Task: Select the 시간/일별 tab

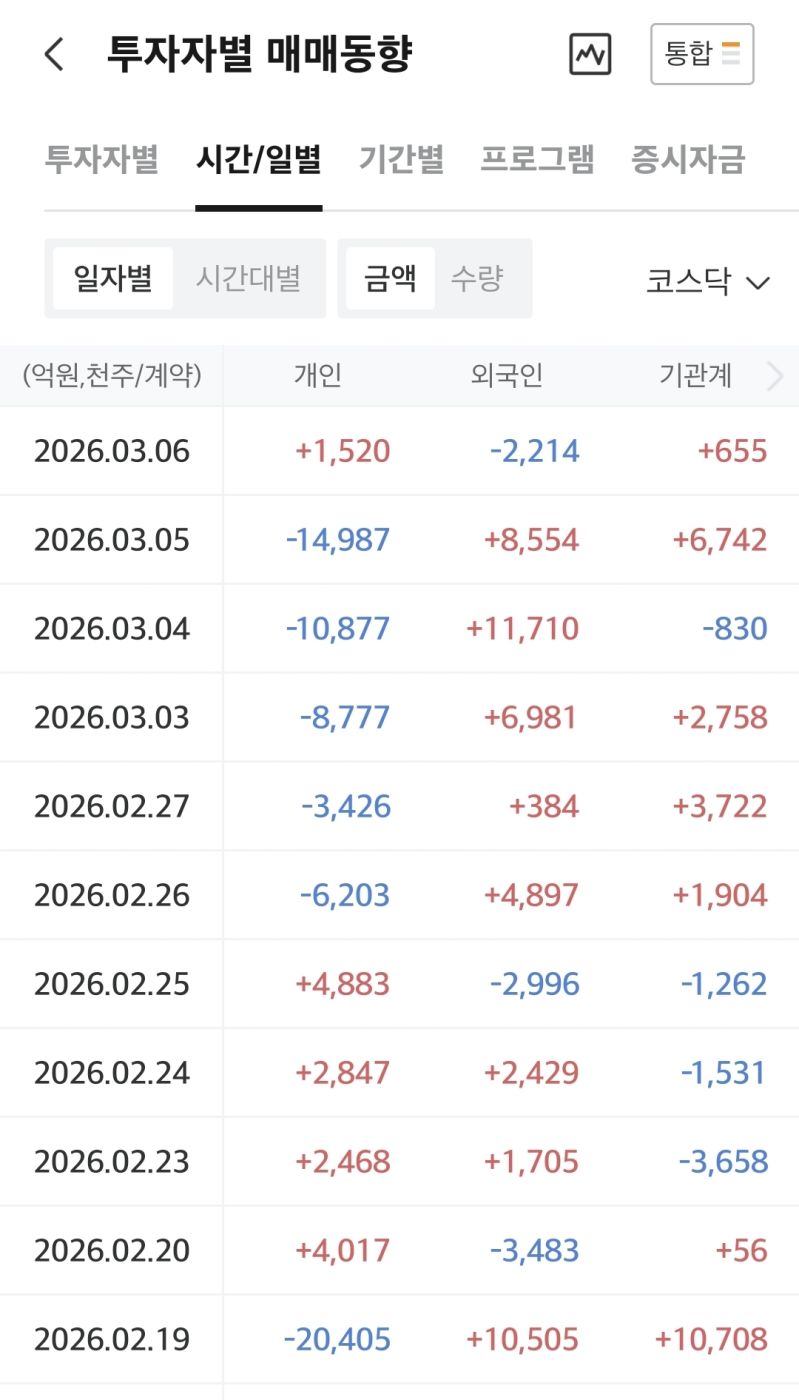Action: pyautogui.click(x=258, y=160)
